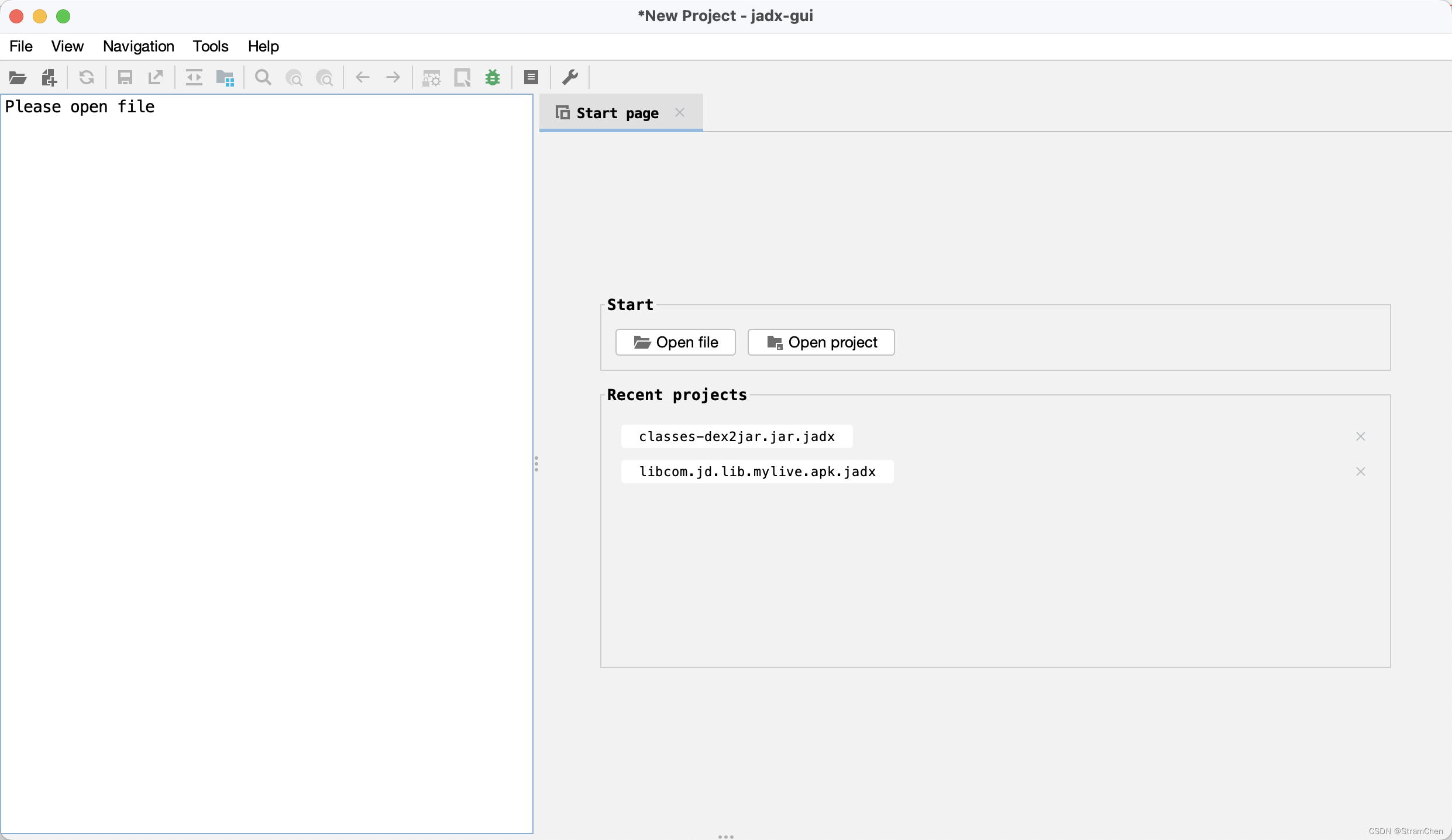Close the Start page tab

pyautogui.click(x=680, y=112)
